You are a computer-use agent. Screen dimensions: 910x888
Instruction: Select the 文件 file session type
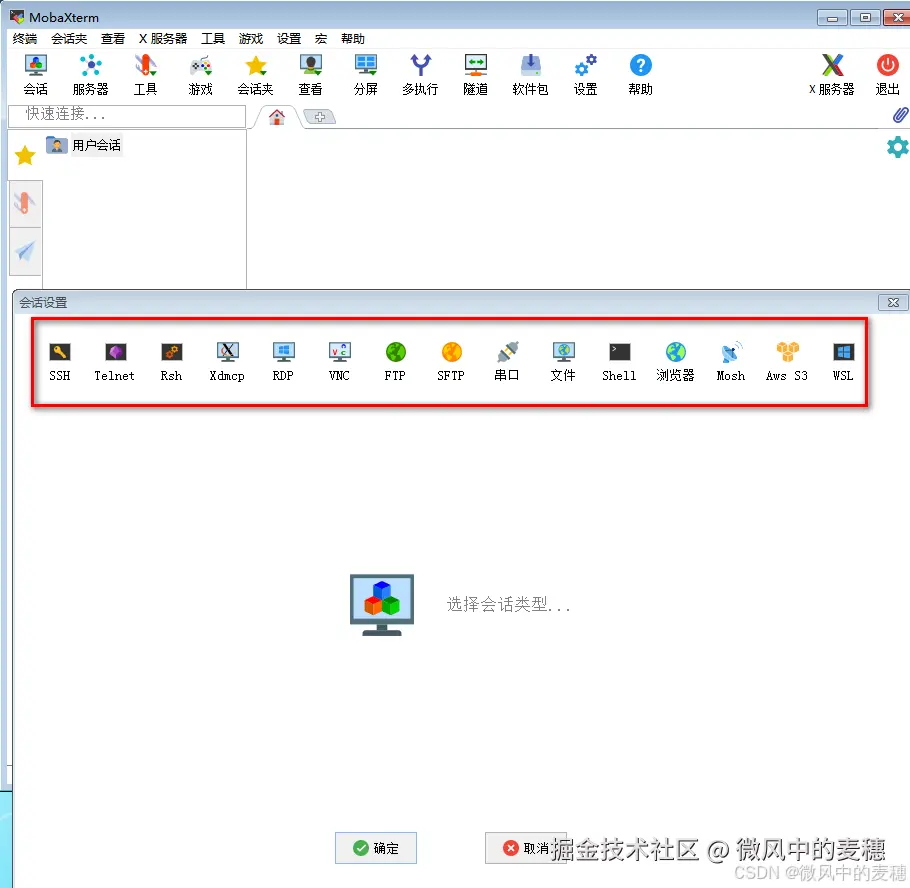(563, 362)
